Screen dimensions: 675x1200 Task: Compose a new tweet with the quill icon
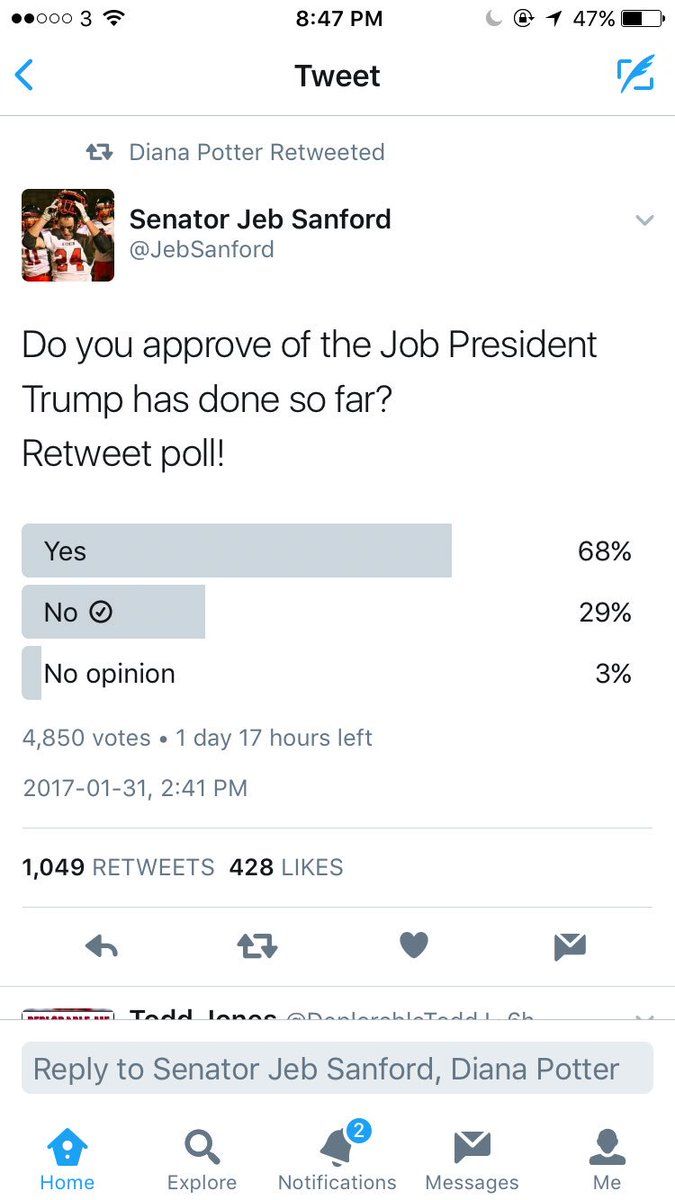635,75
